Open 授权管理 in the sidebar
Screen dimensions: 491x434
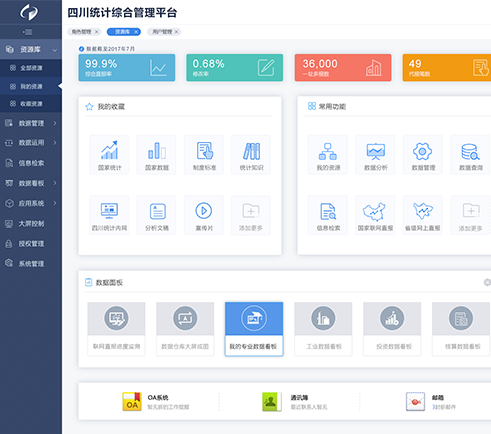pyautogui.click(x=31, y=244)
